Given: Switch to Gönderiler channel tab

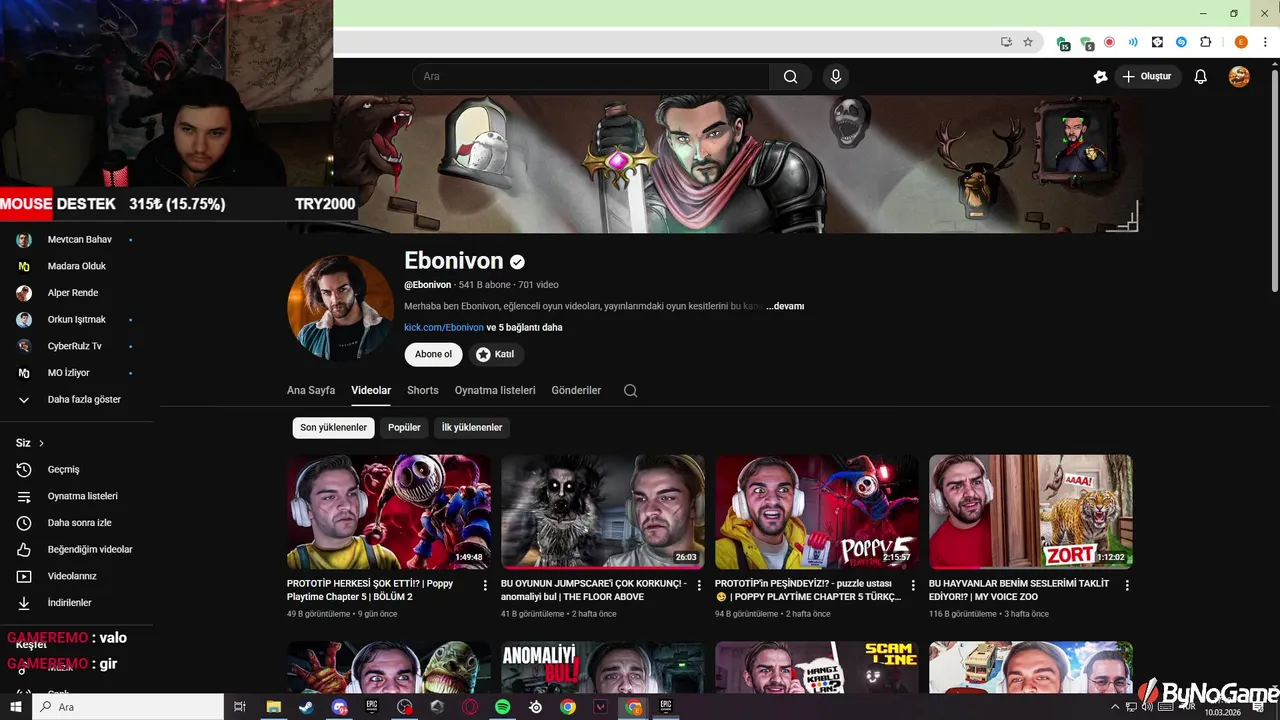Looking at the screenshot, I should point(576,390).
